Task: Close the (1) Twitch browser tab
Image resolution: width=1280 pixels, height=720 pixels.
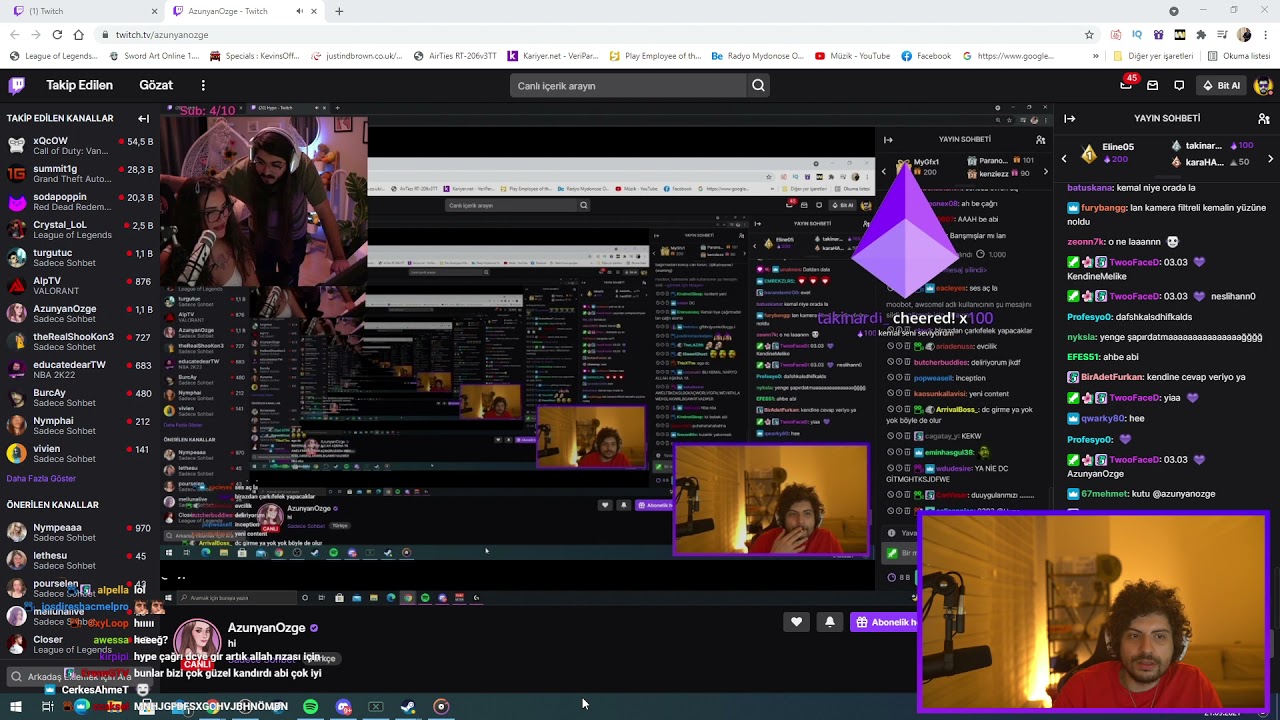Action: [154, 11]
